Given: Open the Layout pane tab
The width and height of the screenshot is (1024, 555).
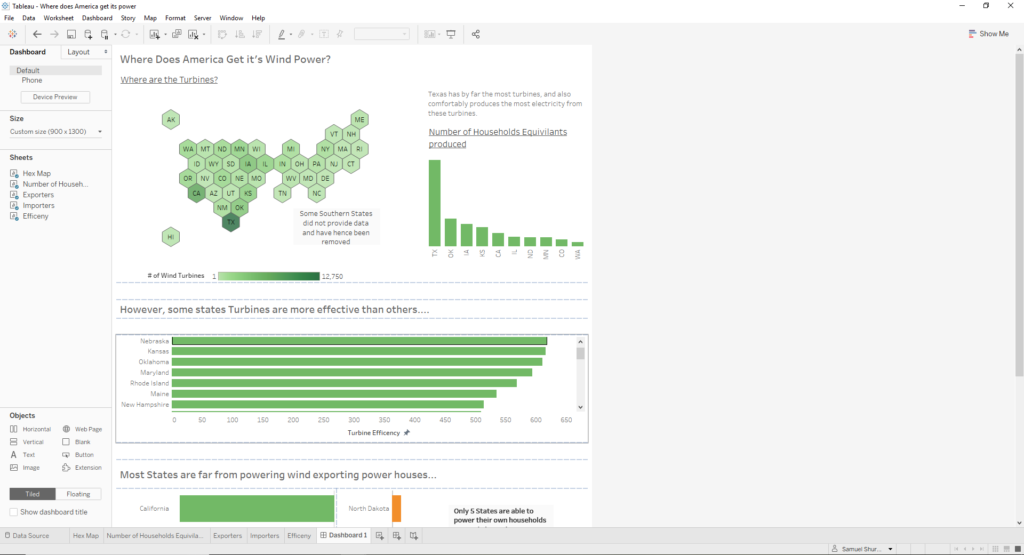Looking at the screenshot, I should [x=78, y=52].
